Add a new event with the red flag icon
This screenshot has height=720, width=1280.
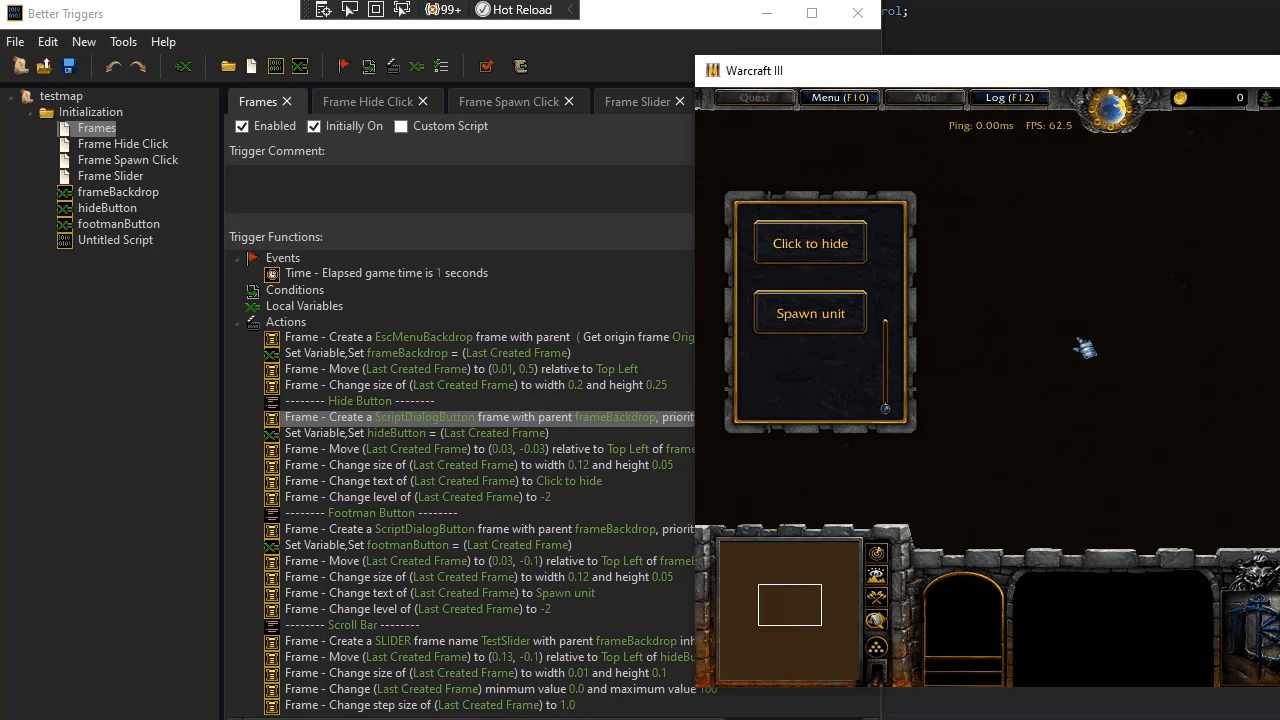click(344, 66)
